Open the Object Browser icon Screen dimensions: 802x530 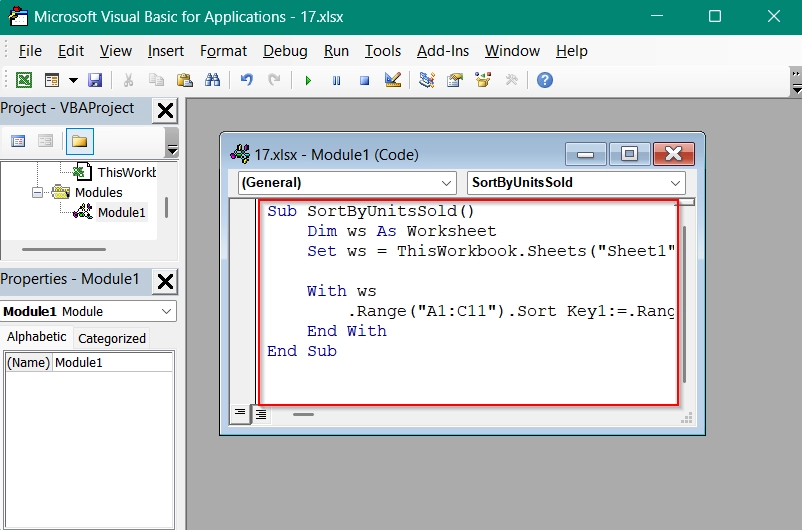[483, 80]
